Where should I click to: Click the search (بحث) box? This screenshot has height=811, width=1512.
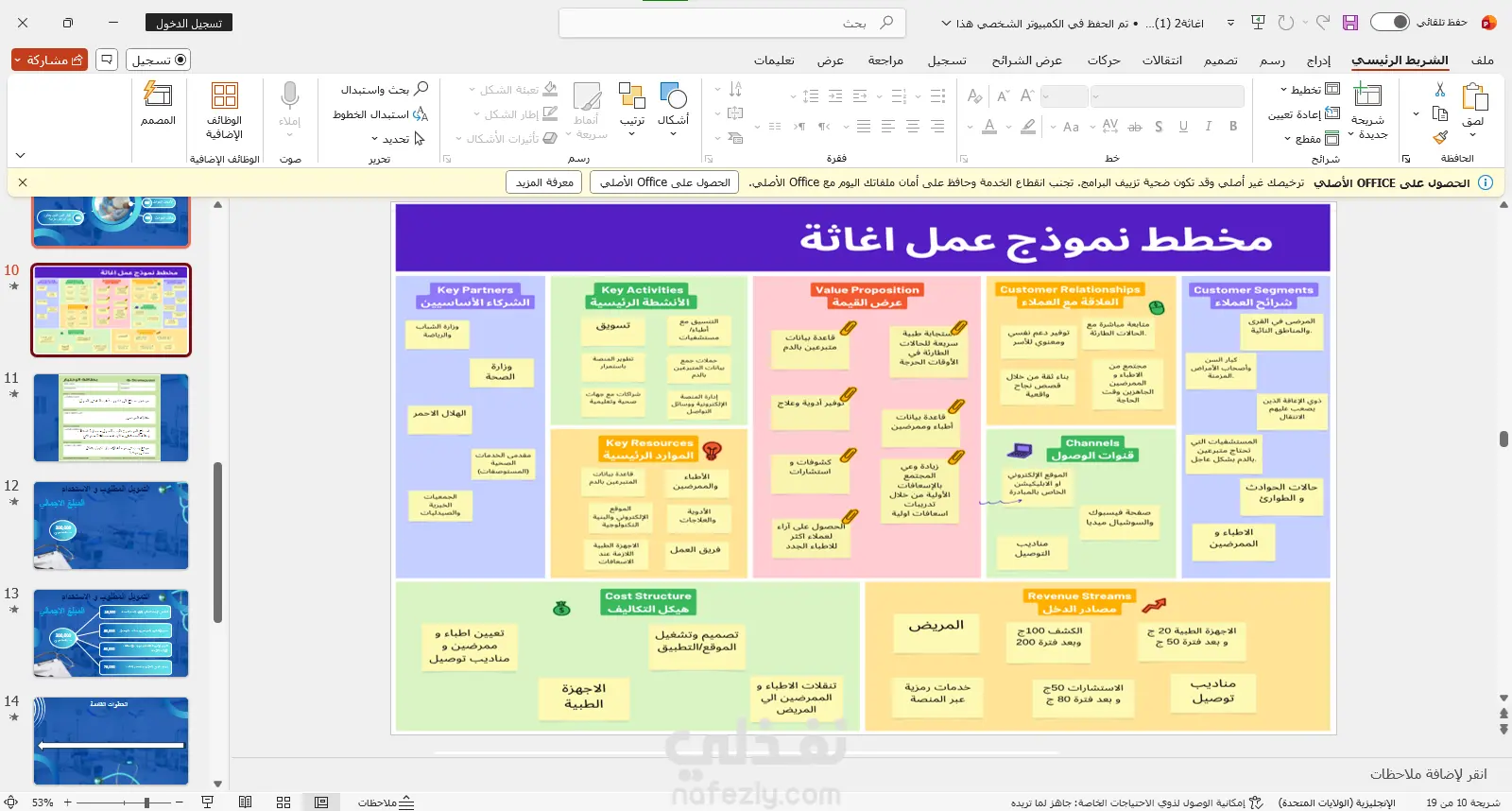click(x=732, y=23)
